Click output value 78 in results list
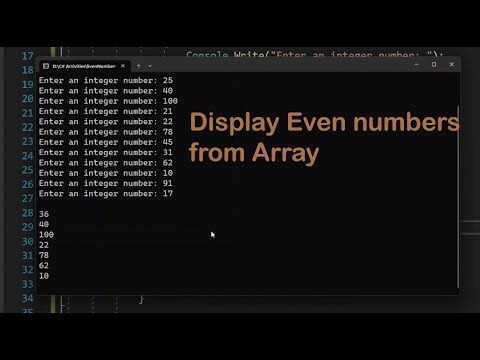The width and height of the screenshot is (480, 360). click(44, 256)
